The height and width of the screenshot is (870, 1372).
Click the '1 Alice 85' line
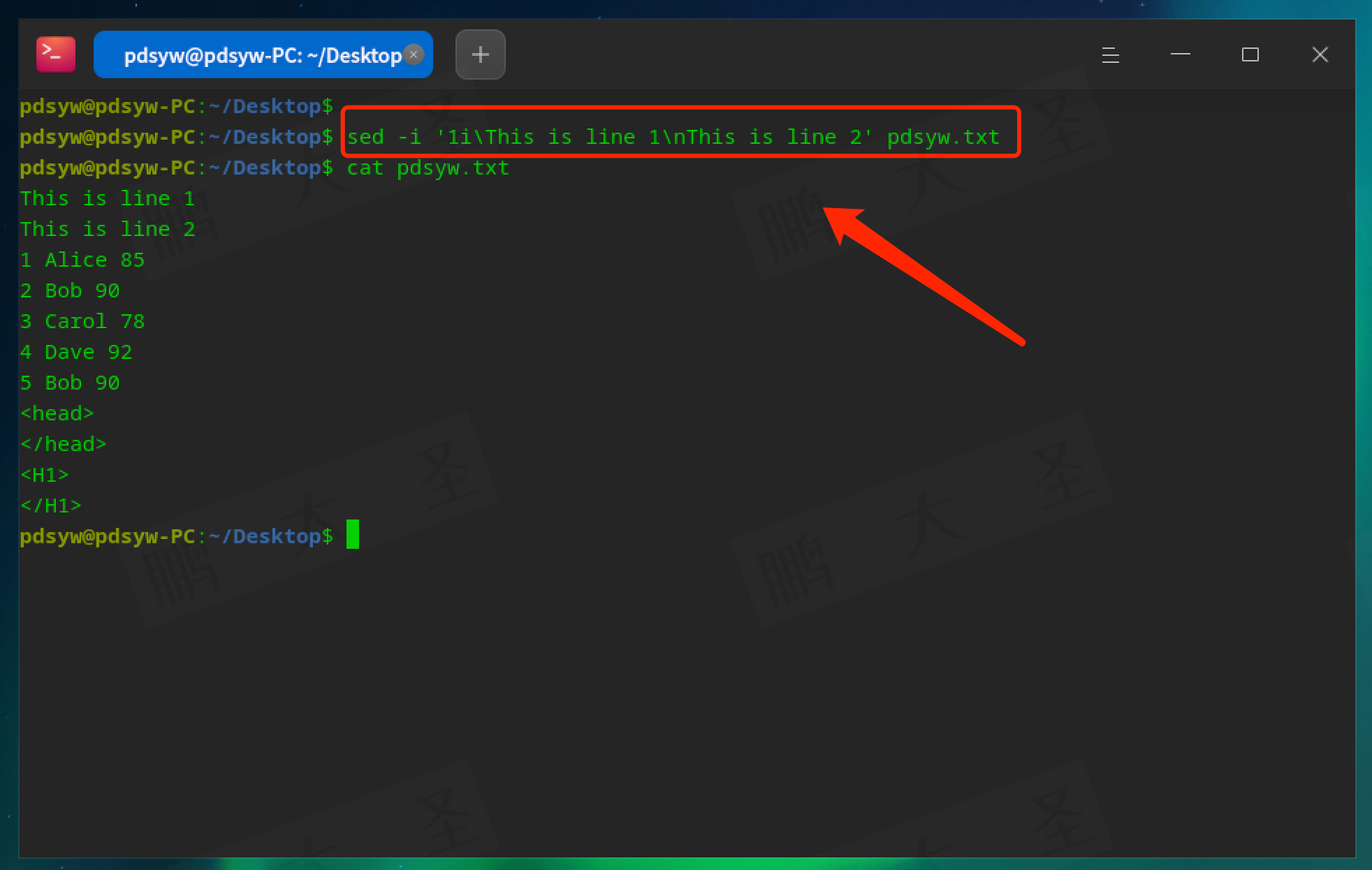click(82, 260)
